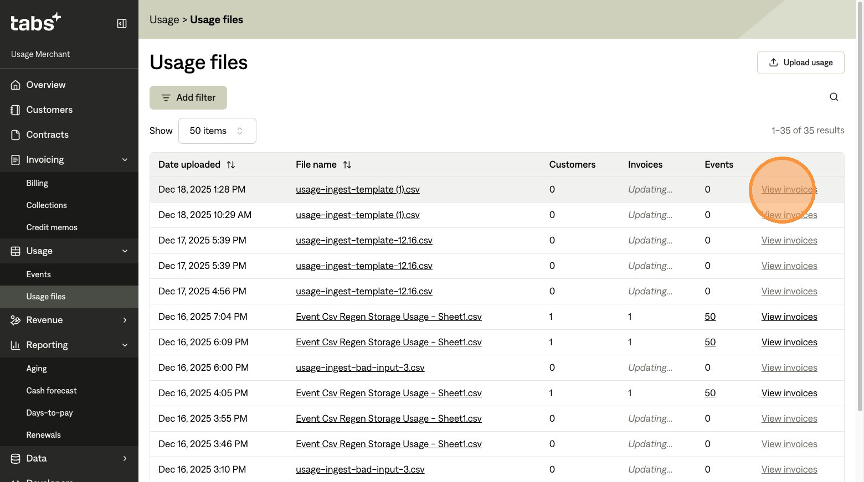Sort by Date uploaded arrows
864x482 pixels.
[231, 165]
